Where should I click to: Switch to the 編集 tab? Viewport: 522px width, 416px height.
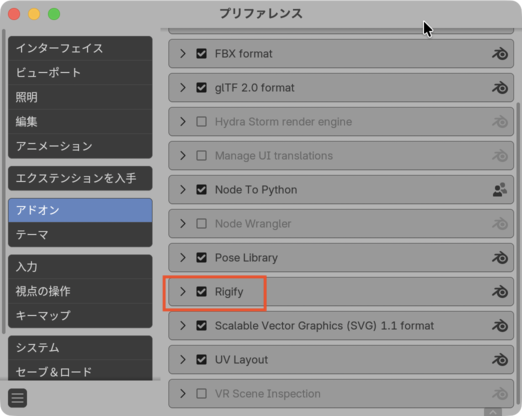coord(80,122)
